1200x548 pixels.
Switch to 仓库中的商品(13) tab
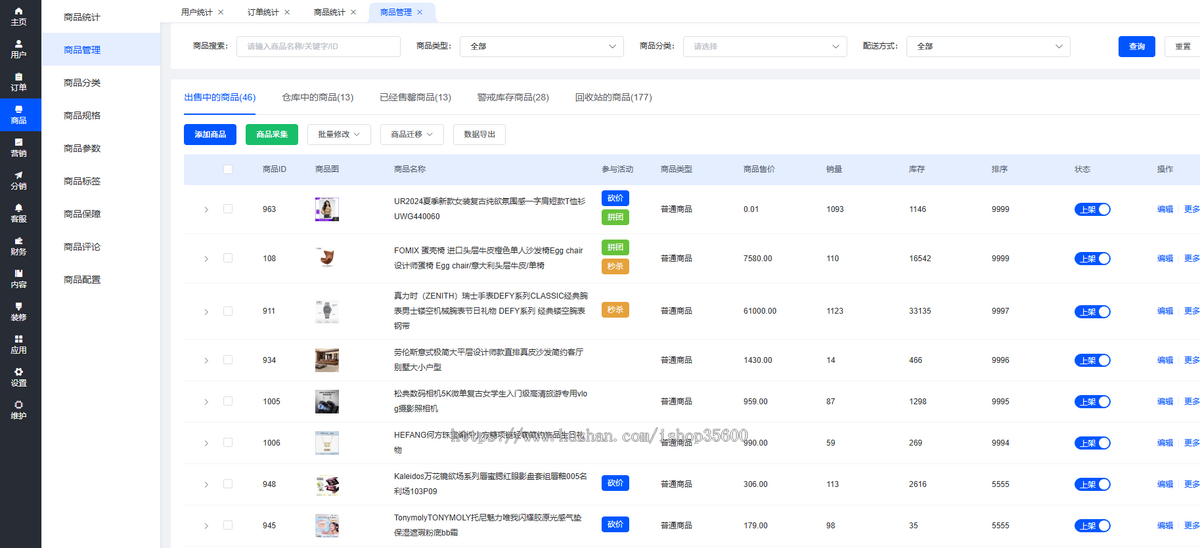318,97
